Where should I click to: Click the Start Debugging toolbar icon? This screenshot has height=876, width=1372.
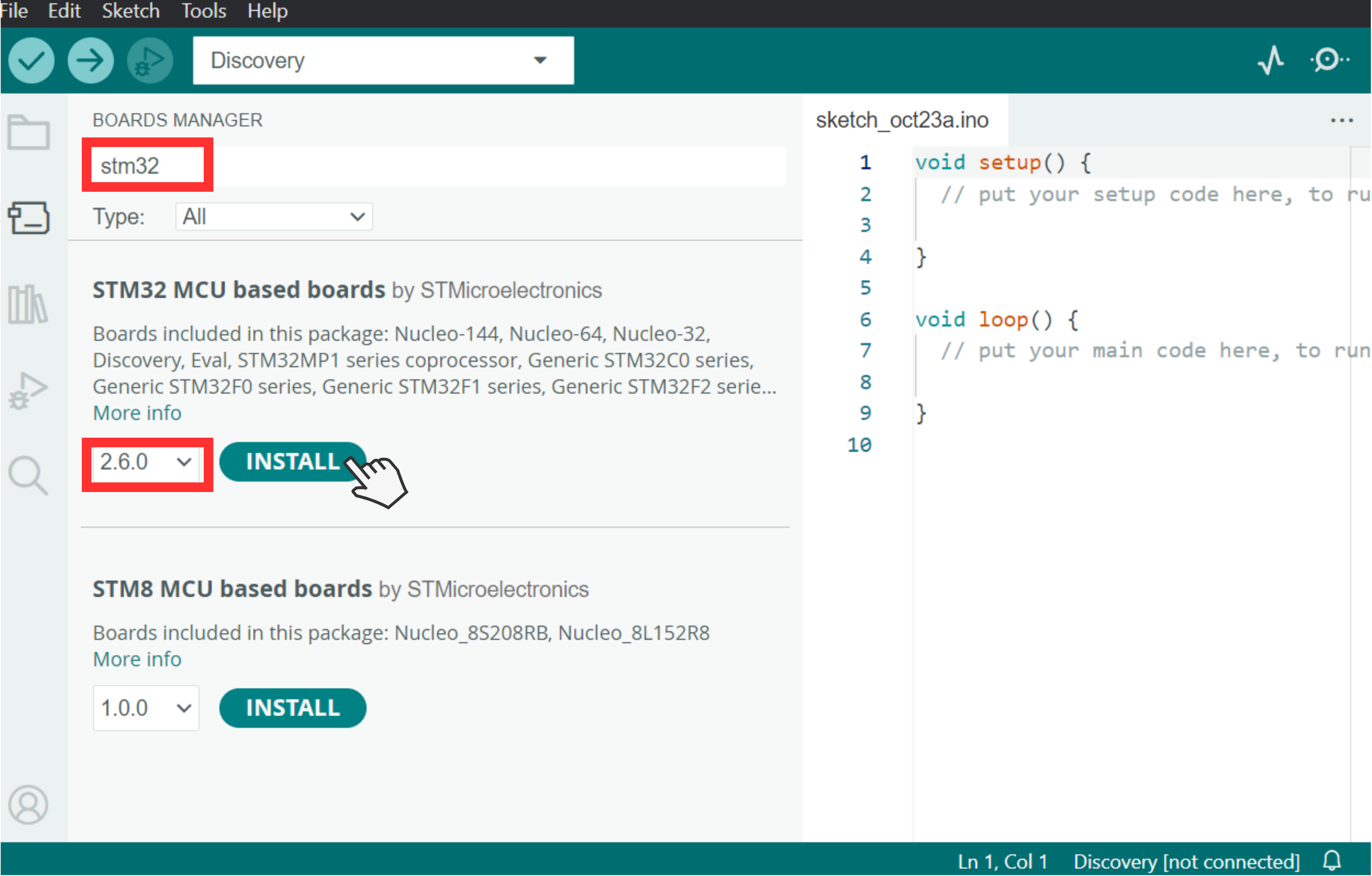[149, 60]
